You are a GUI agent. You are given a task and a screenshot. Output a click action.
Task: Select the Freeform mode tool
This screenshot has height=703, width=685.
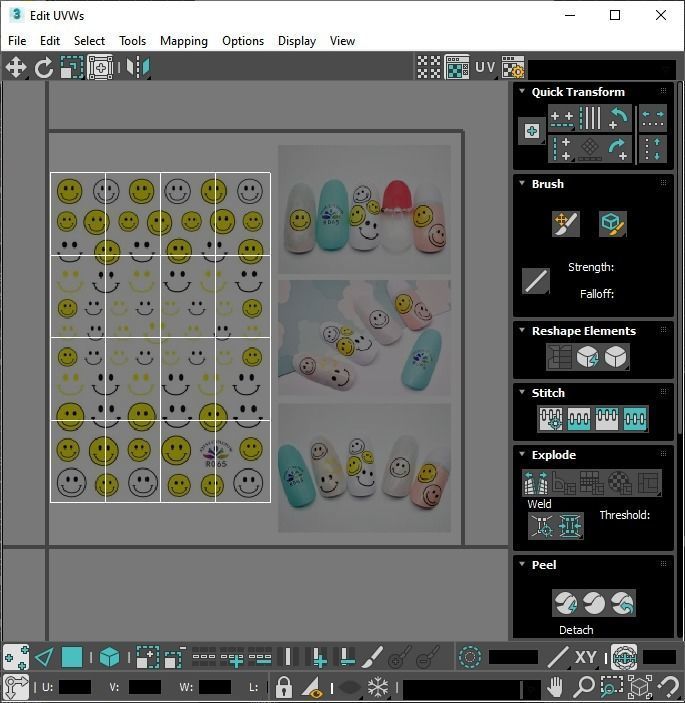click(100, 68)
